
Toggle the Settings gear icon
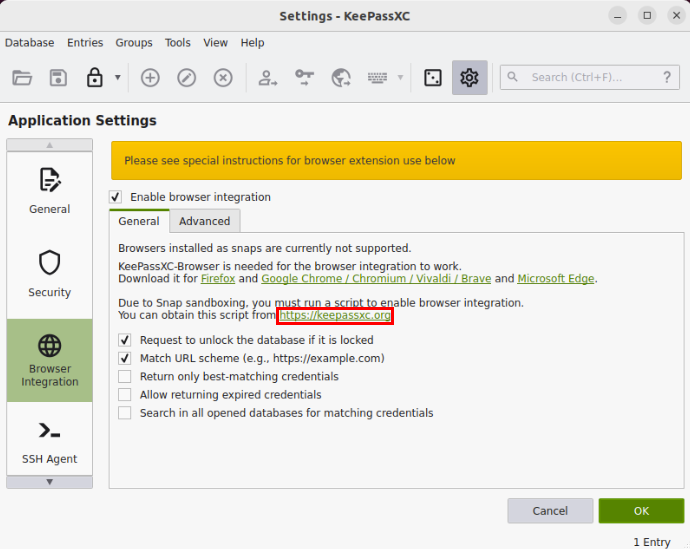[x=470, y=78]
